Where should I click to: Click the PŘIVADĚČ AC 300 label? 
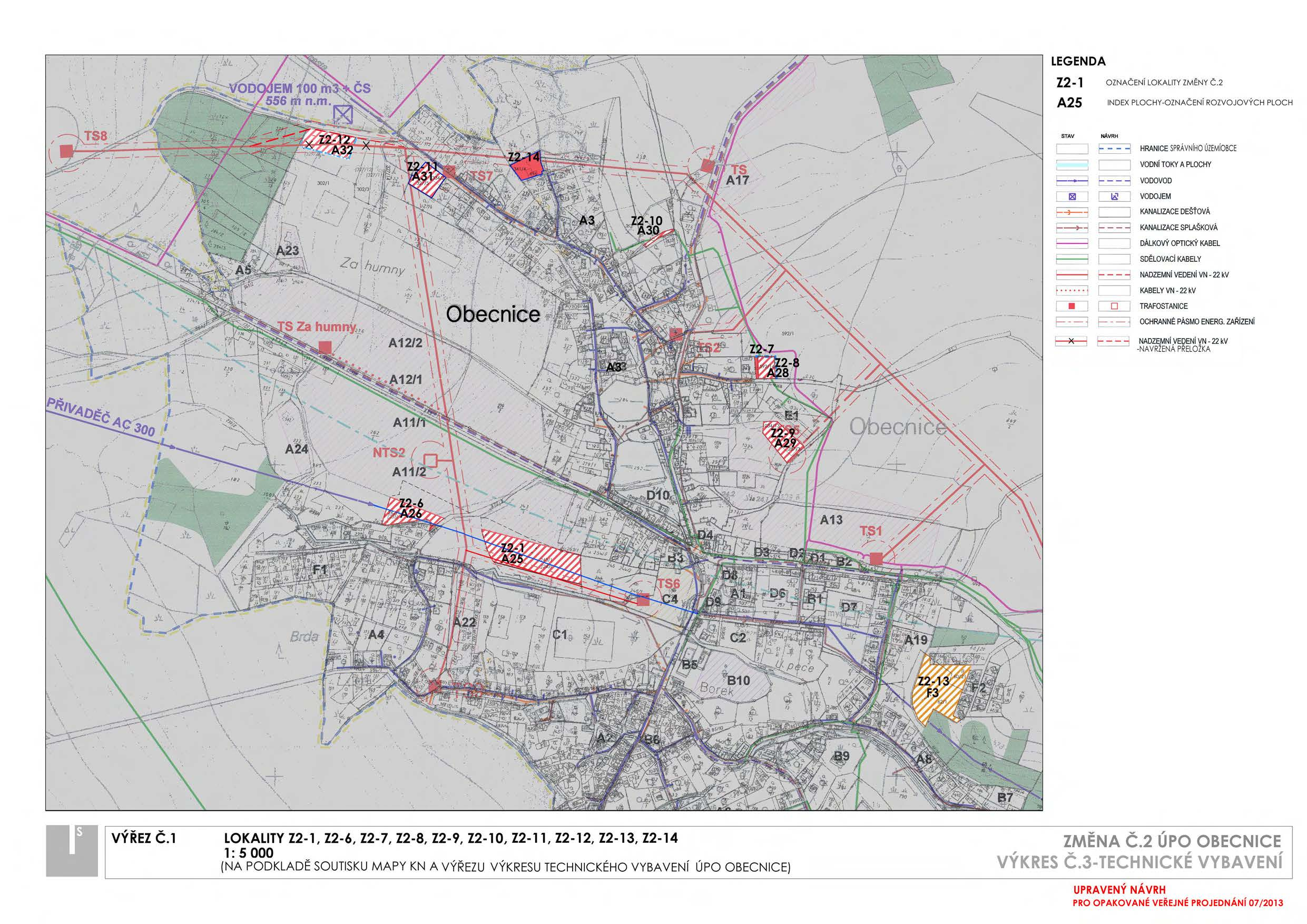point(101,417)
